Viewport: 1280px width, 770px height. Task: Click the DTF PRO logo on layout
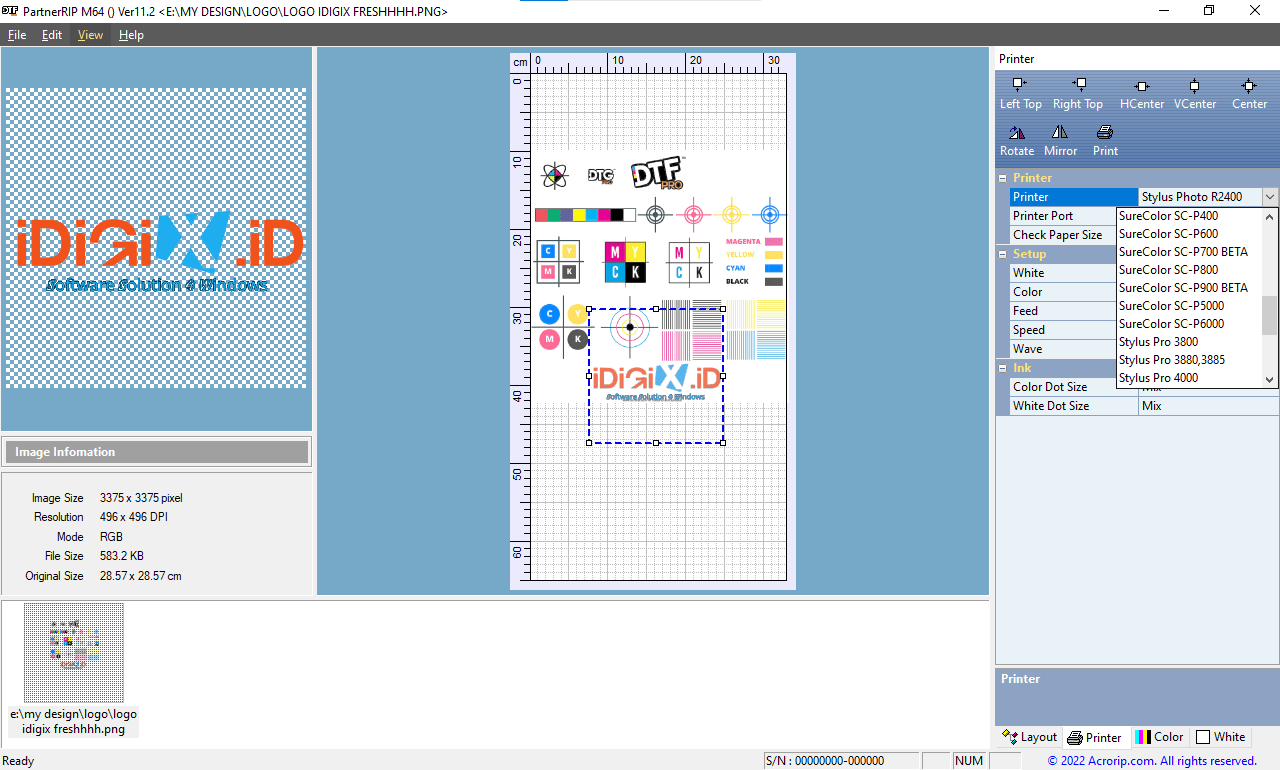click(x=657, y=174)
